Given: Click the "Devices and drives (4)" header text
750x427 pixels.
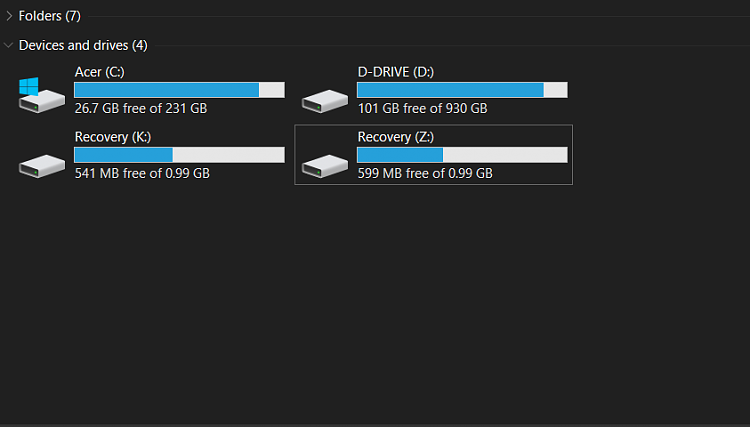Looking at the screenshot, I should [83, 45].
